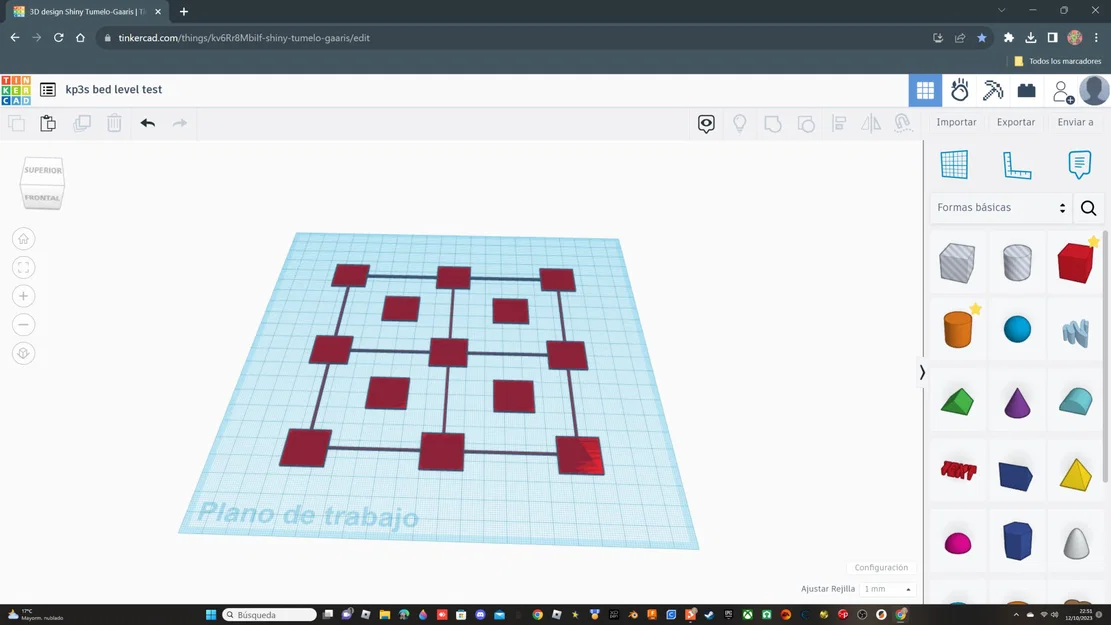Select the Home view icon

click(23, 239)
